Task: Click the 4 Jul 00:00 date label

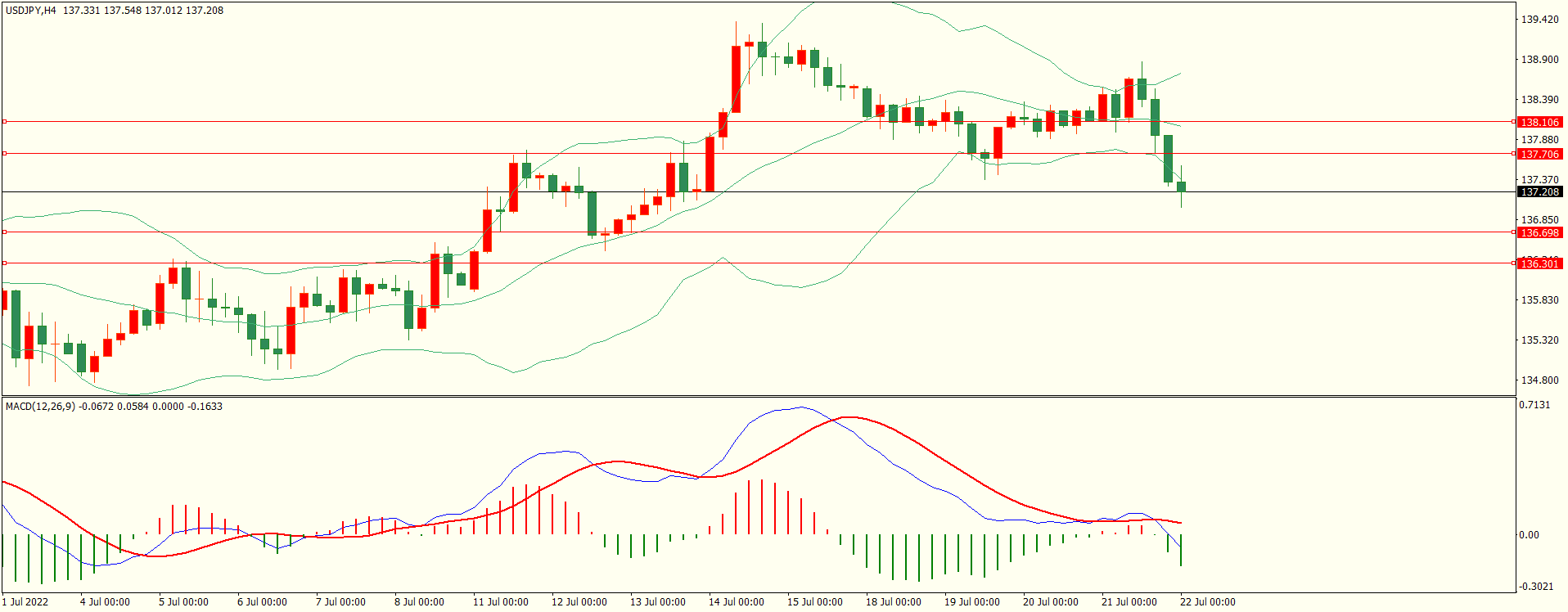Action: tap(105, 602)
